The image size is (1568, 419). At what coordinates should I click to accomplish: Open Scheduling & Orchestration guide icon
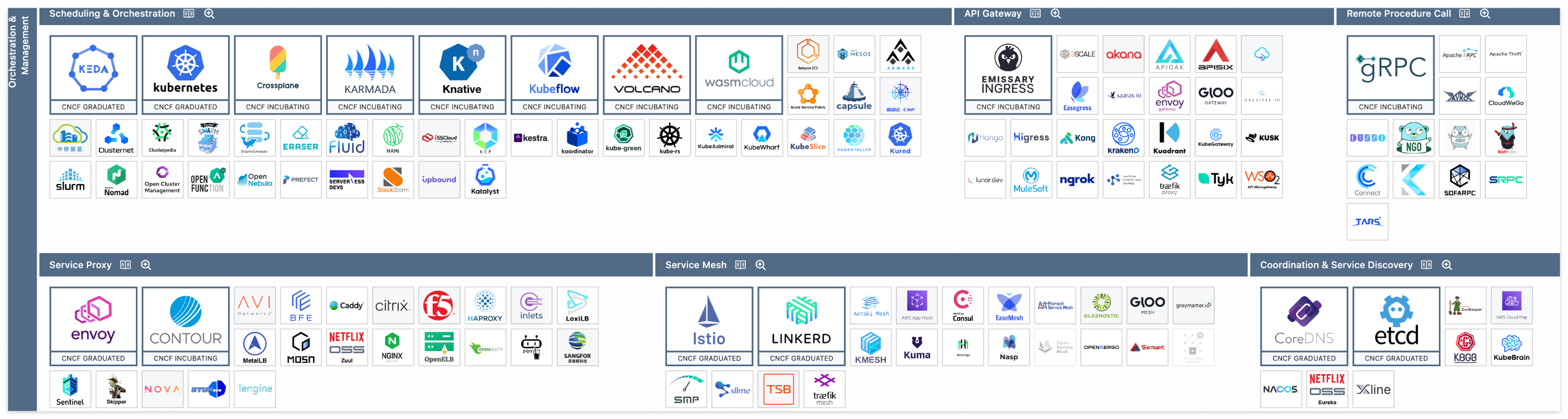pos(189,14)
